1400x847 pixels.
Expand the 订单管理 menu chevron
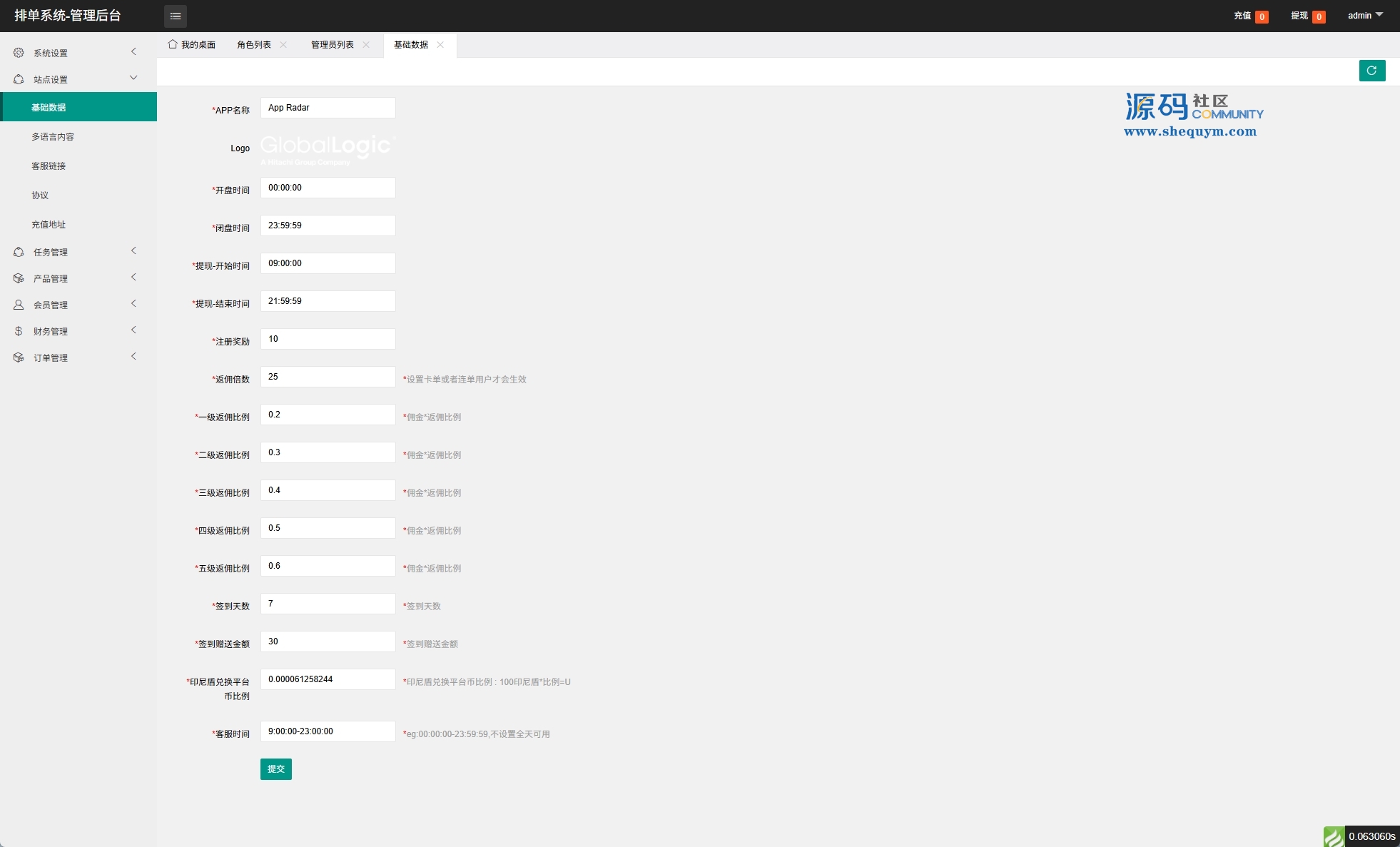133,357
